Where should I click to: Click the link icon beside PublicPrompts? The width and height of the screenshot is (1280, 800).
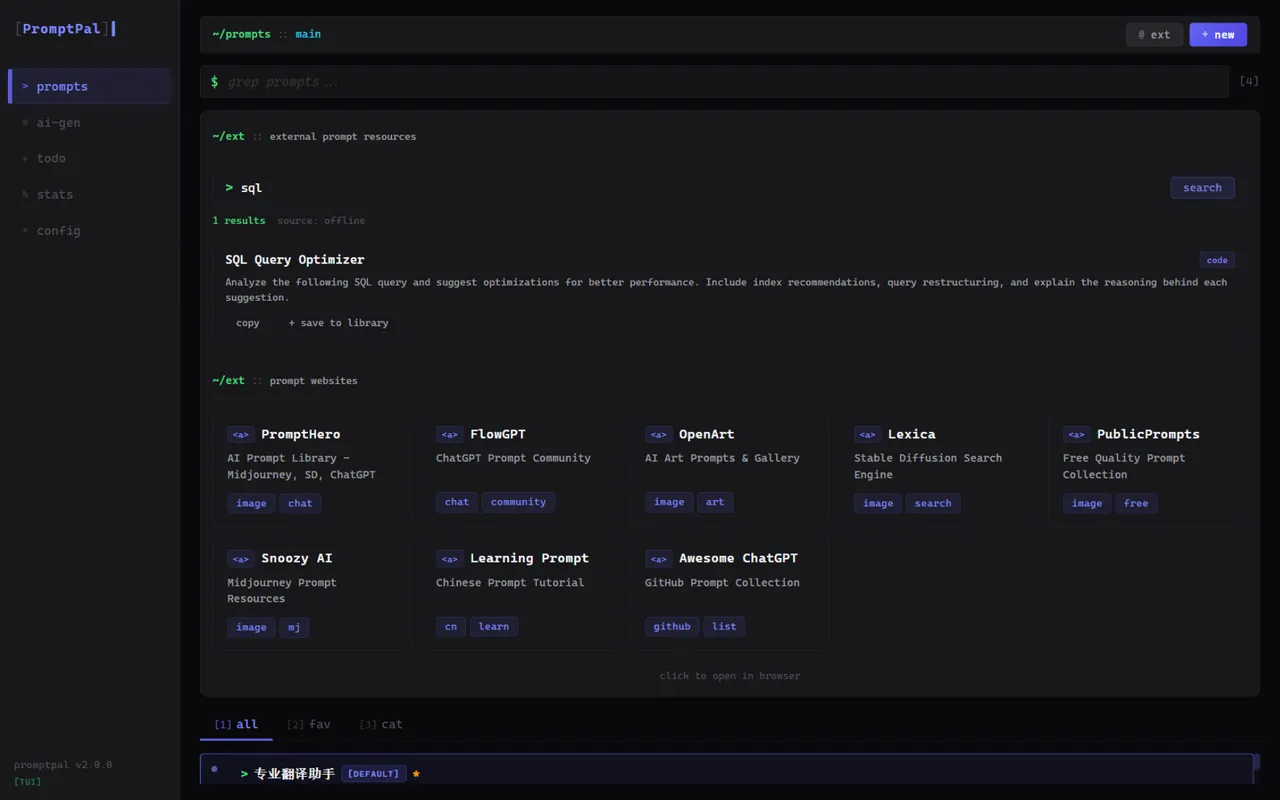pos(1076,434)
